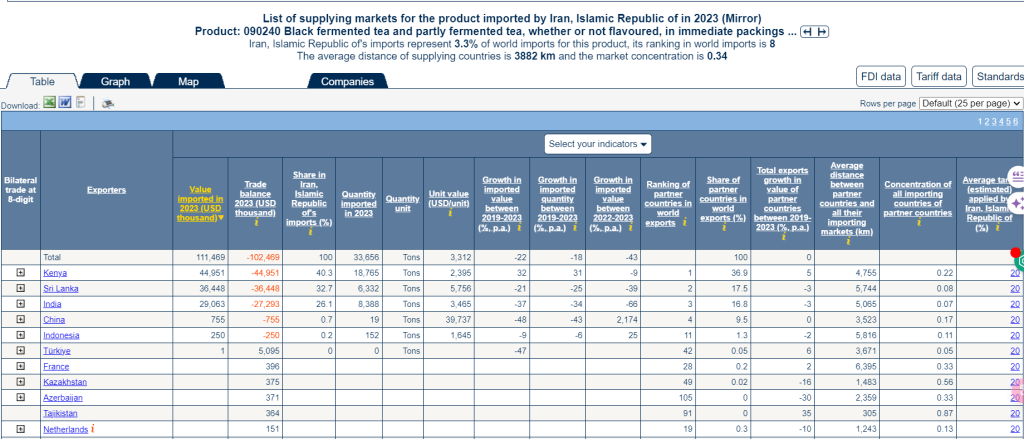This screenshot has height=439, width=1024.
Task: Open the Indonesia exporter link
Action: 61,336
